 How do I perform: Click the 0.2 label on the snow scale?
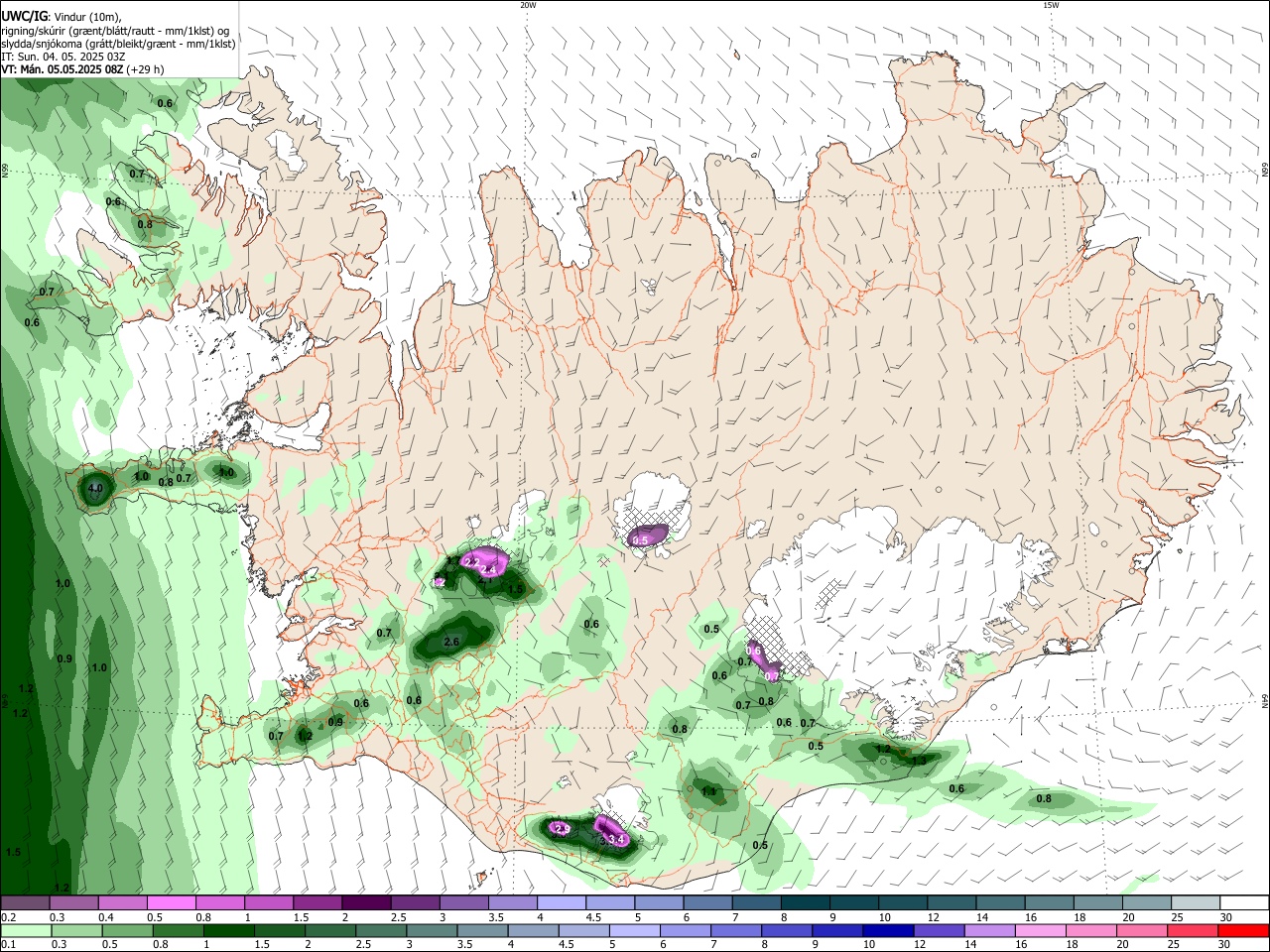(8, 918)
